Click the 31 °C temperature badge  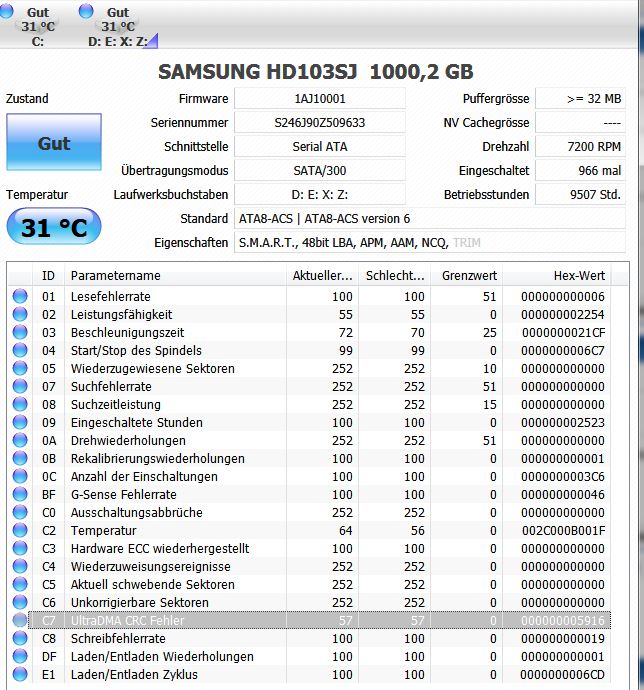[x=54, y=227]
